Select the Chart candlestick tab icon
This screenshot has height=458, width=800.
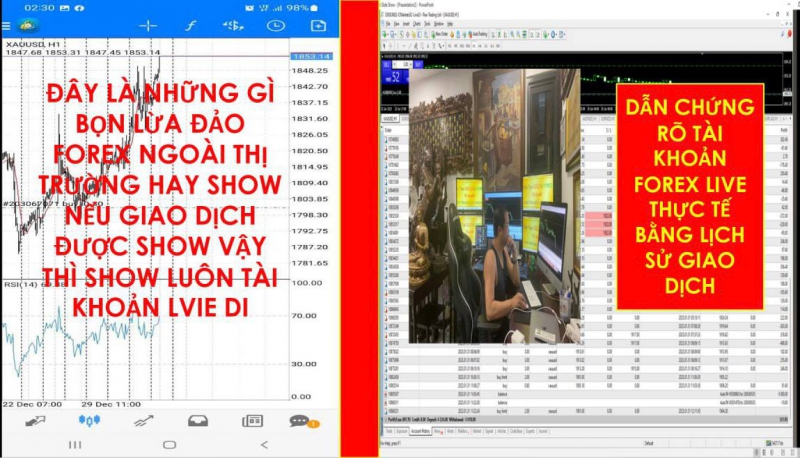(x=91, y=421)
